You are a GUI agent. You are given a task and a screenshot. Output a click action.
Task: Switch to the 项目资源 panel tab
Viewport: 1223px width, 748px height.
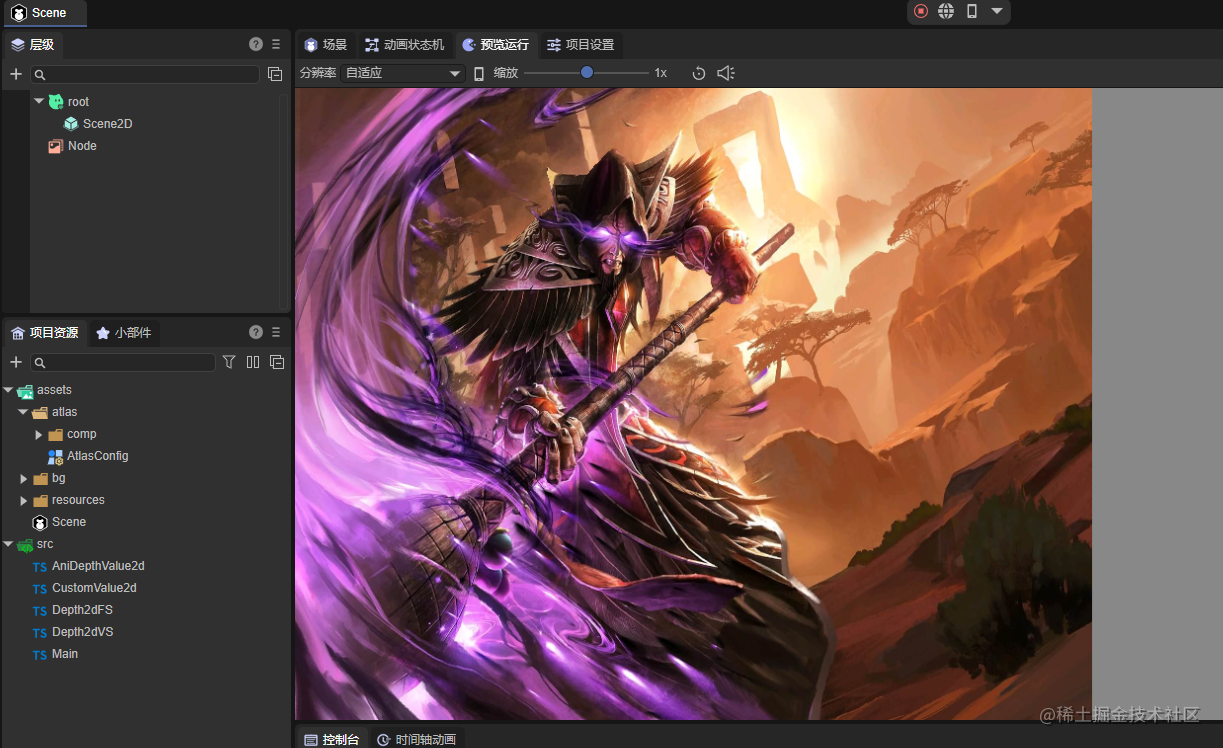(x=45, y=333)
